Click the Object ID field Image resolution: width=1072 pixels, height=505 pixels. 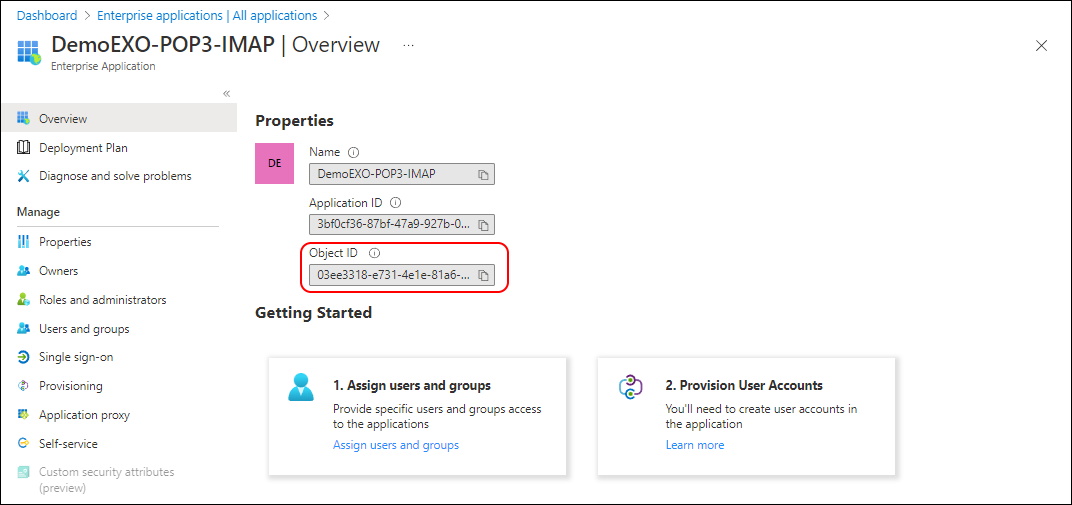[x=401, y=275]
